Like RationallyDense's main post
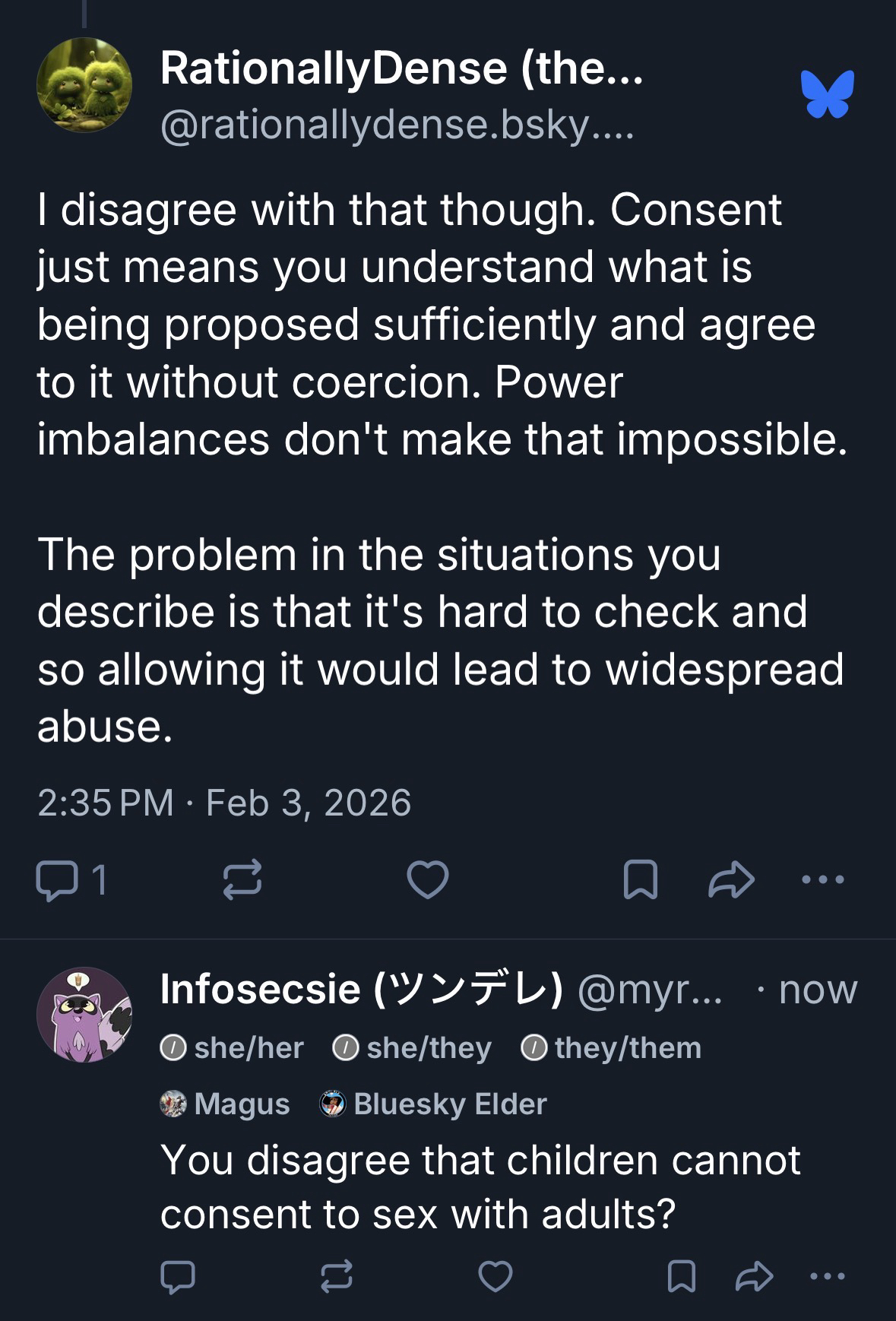Image resolution: width=896 pixels, height=1321 pixels. [x=428, y=880]
